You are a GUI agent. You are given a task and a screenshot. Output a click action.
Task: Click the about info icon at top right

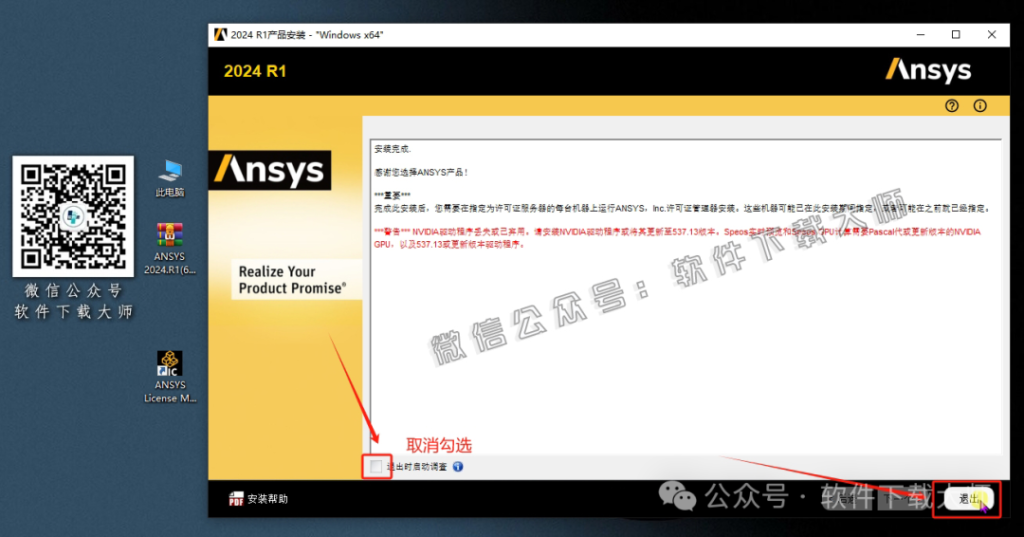click(980, 106)
